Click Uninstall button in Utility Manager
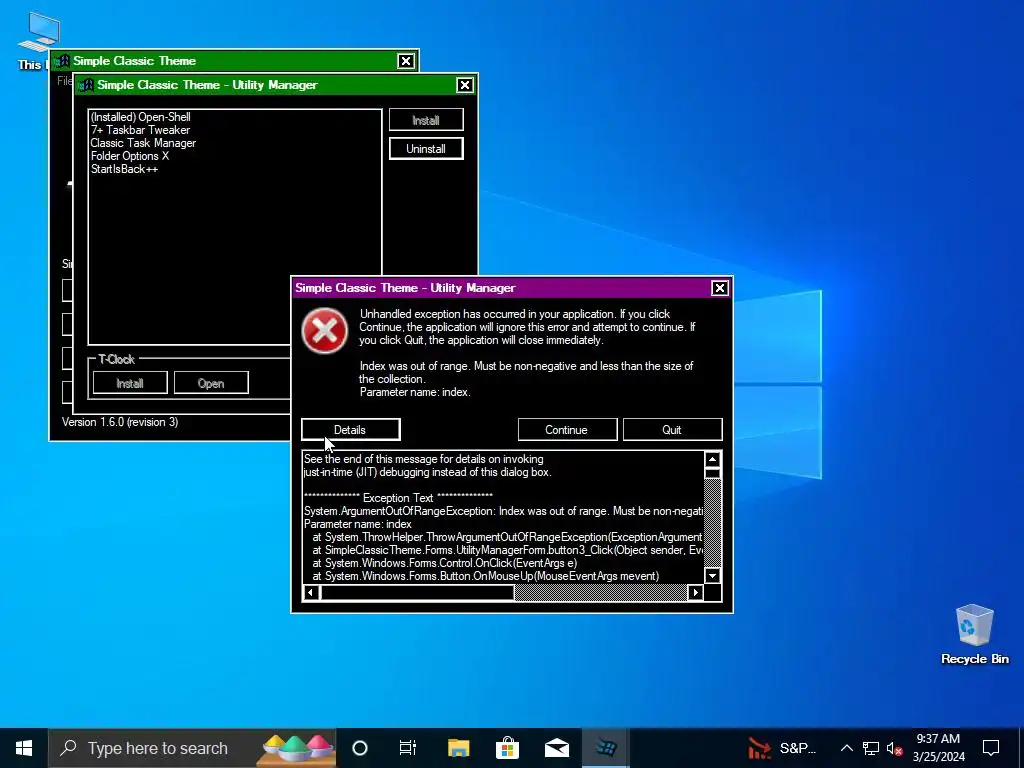The image size is (1024, 768). [426, 149]
